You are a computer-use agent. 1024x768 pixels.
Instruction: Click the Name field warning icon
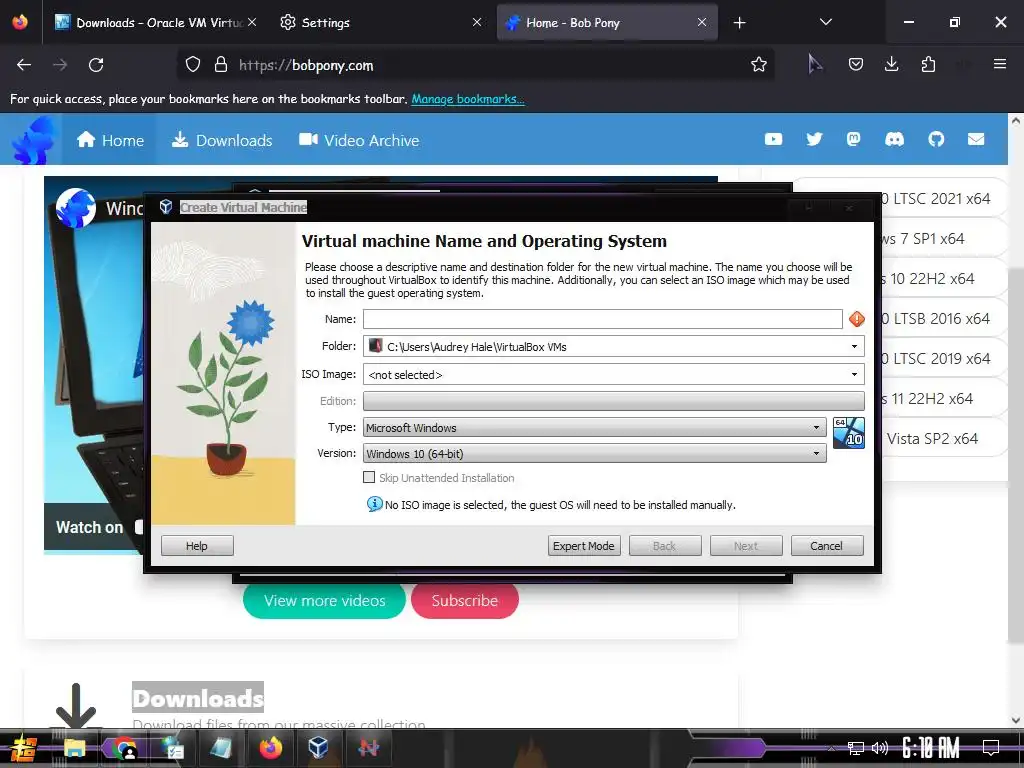coord(857,319)
